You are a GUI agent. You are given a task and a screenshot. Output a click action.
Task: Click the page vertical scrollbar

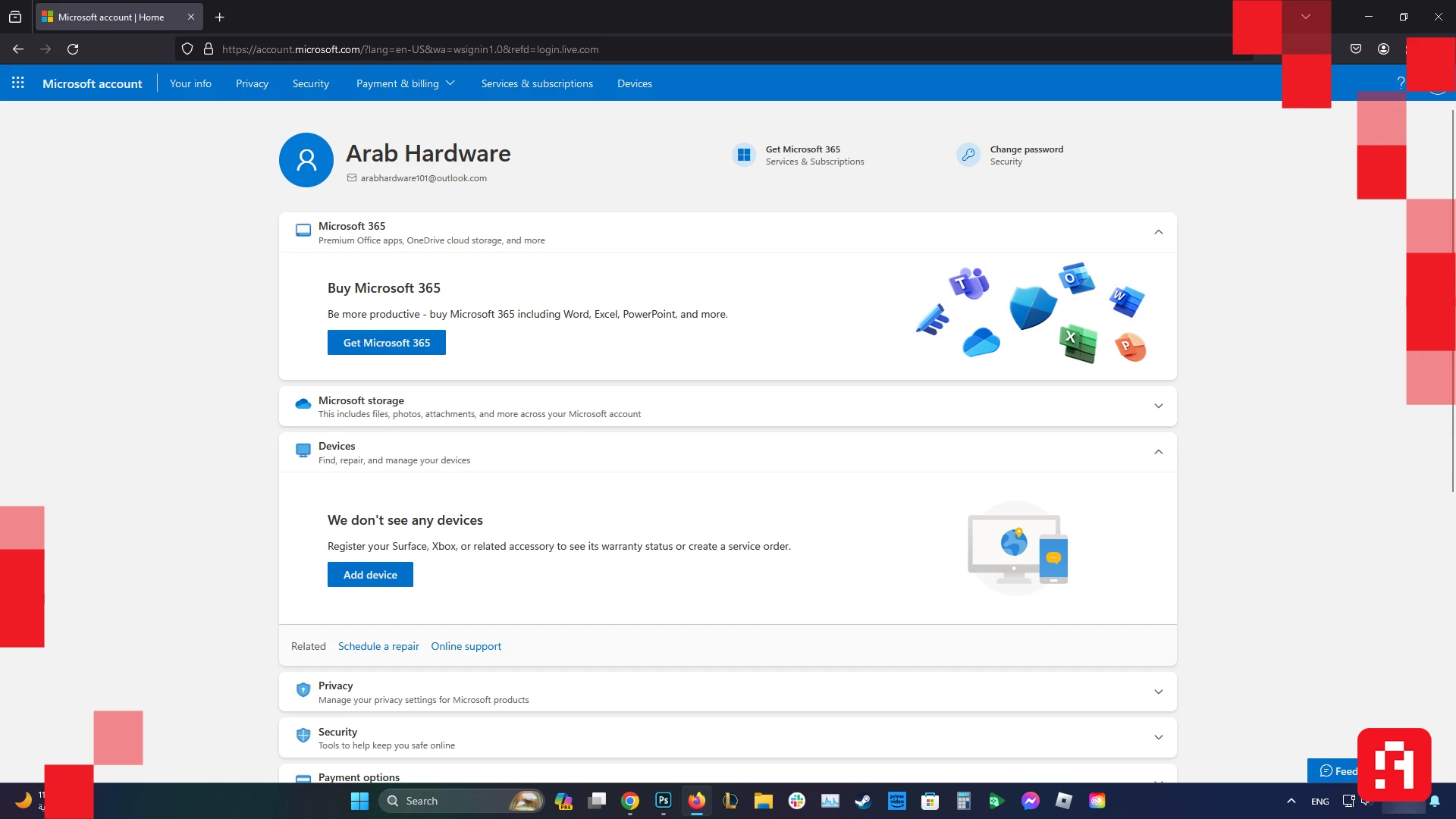pyautogui.click(x=1452, y=300)
